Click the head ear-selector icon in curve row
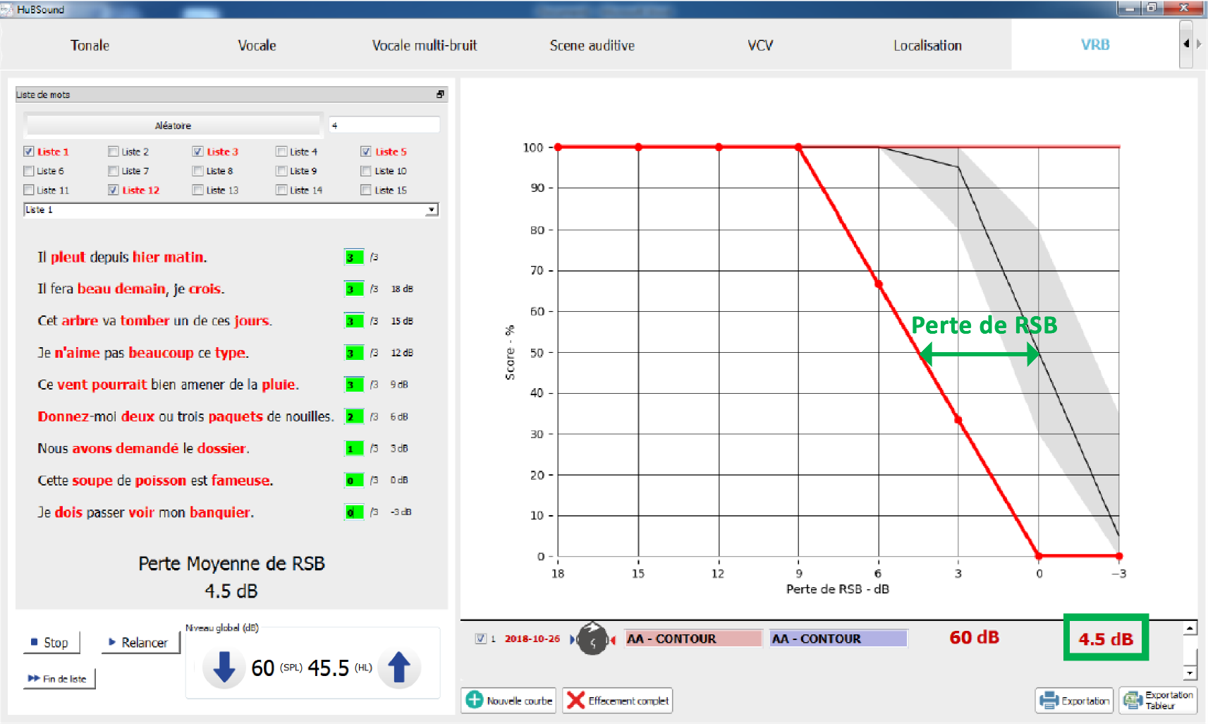1208x724 pixels. click(x=594, y=639)
